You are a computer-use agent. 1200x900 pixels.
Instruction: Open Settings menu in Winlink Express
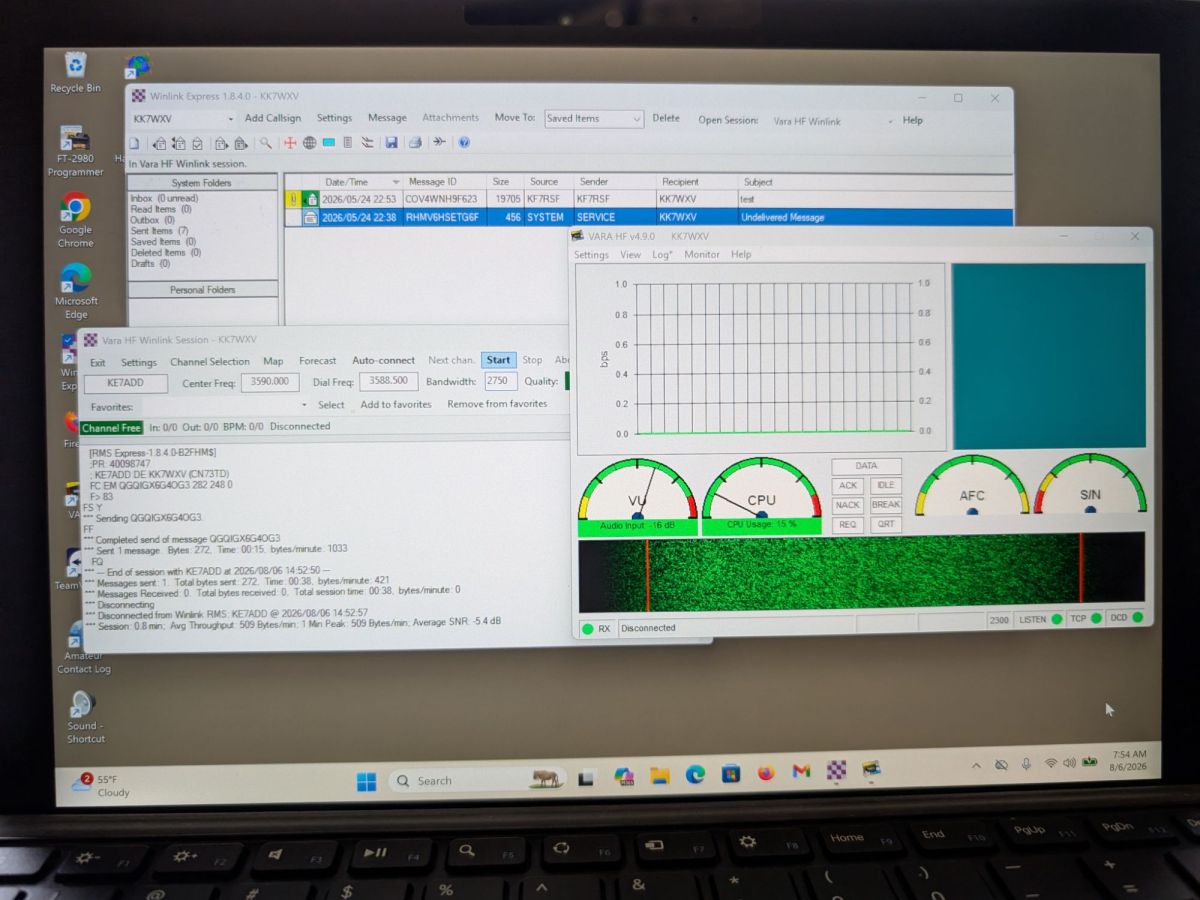(x=334, y=118)
